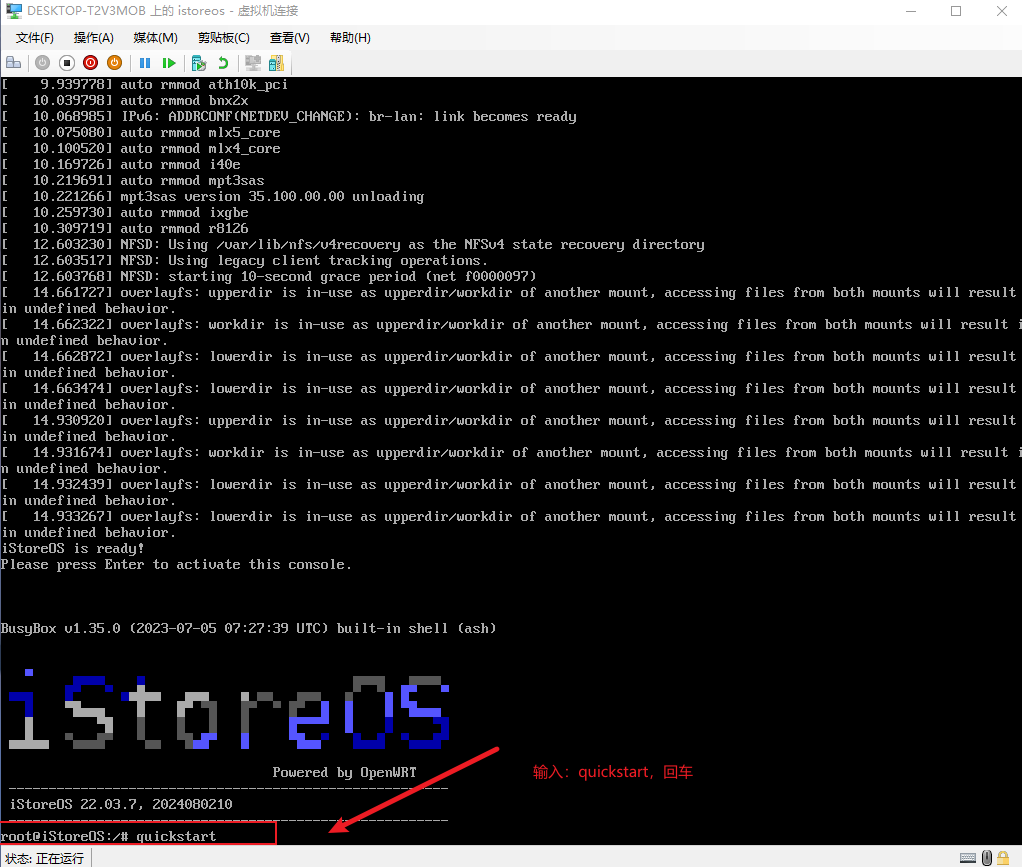1022x867 pixels.
Task: Click the mouse capture status icon
Action: [x=987, y=857]
